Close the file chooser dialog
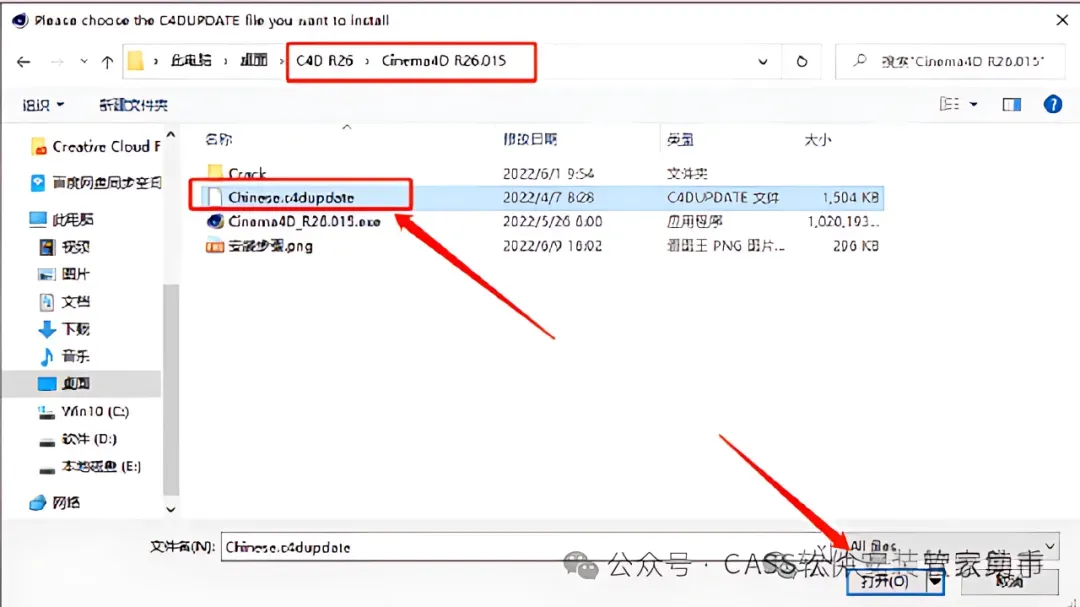This screenshot has width=1080, height=607. pyautogui.click(x=1062, y=20)
